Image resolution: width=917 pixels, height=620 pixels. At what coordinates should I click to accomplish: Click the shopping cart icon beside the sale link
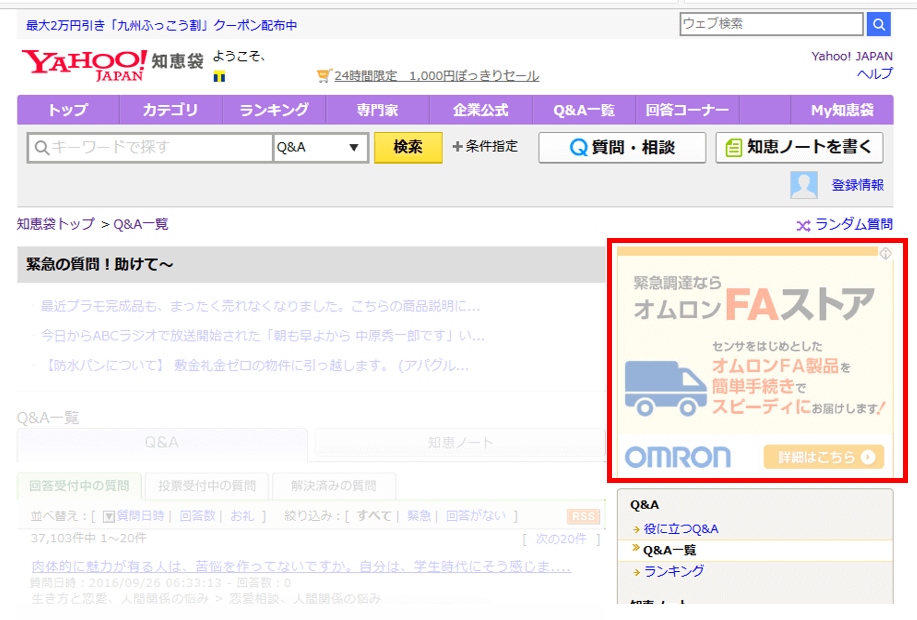(x=323, y=76)
